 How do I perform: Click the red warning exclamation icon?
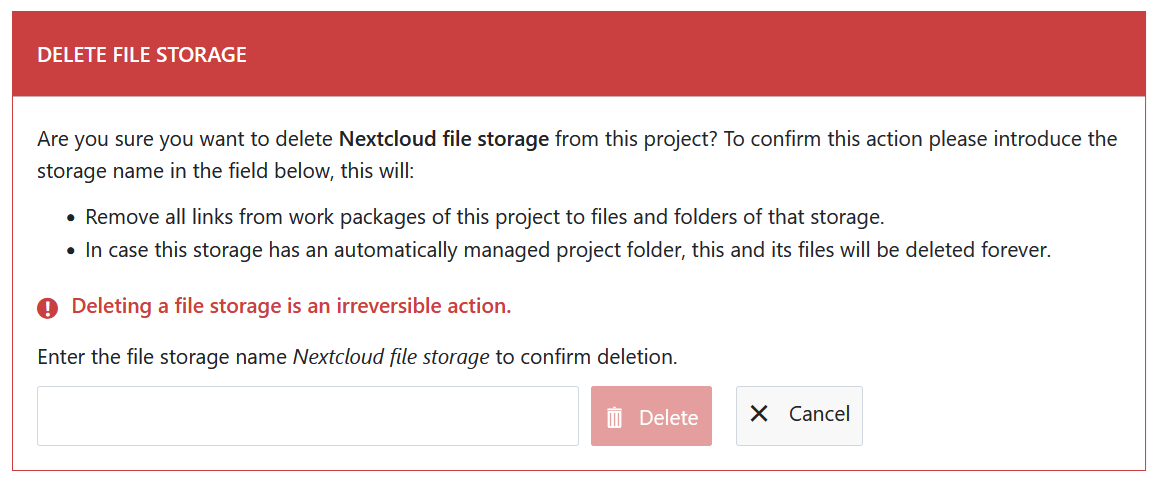47,307
